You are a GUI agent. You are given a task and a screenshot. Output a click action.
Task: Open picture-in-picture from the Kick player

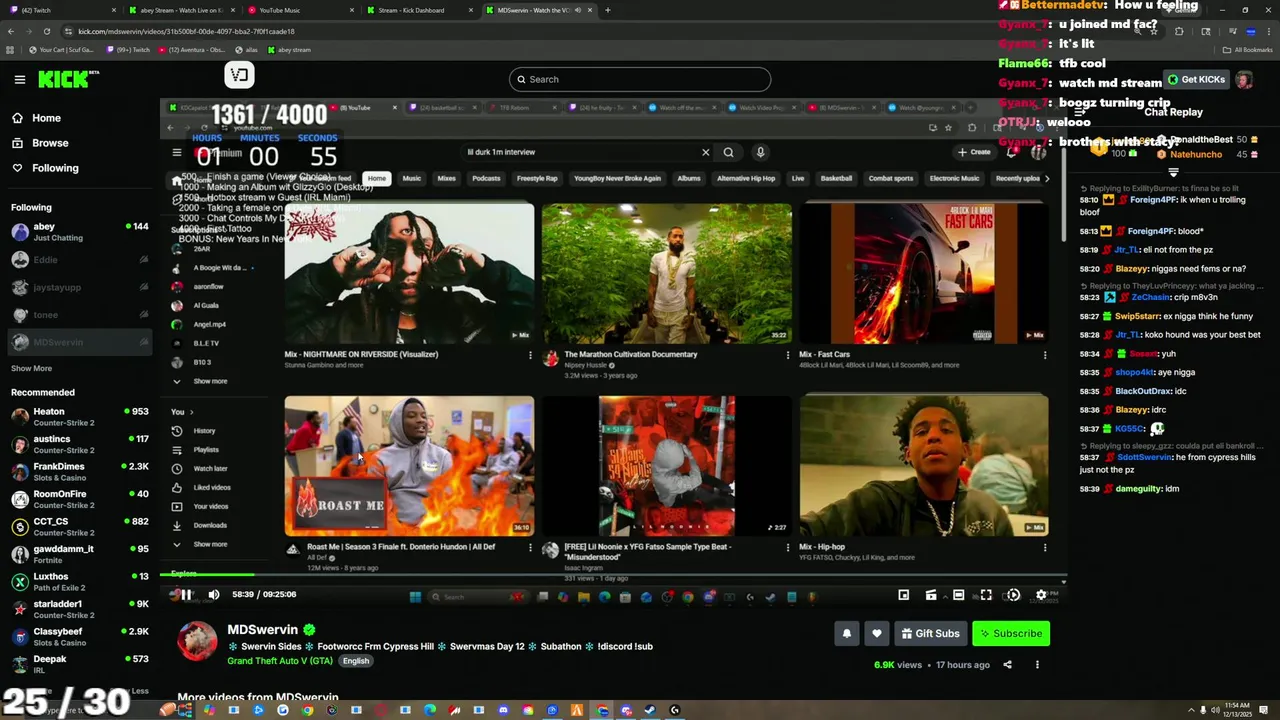click(904, 595)
